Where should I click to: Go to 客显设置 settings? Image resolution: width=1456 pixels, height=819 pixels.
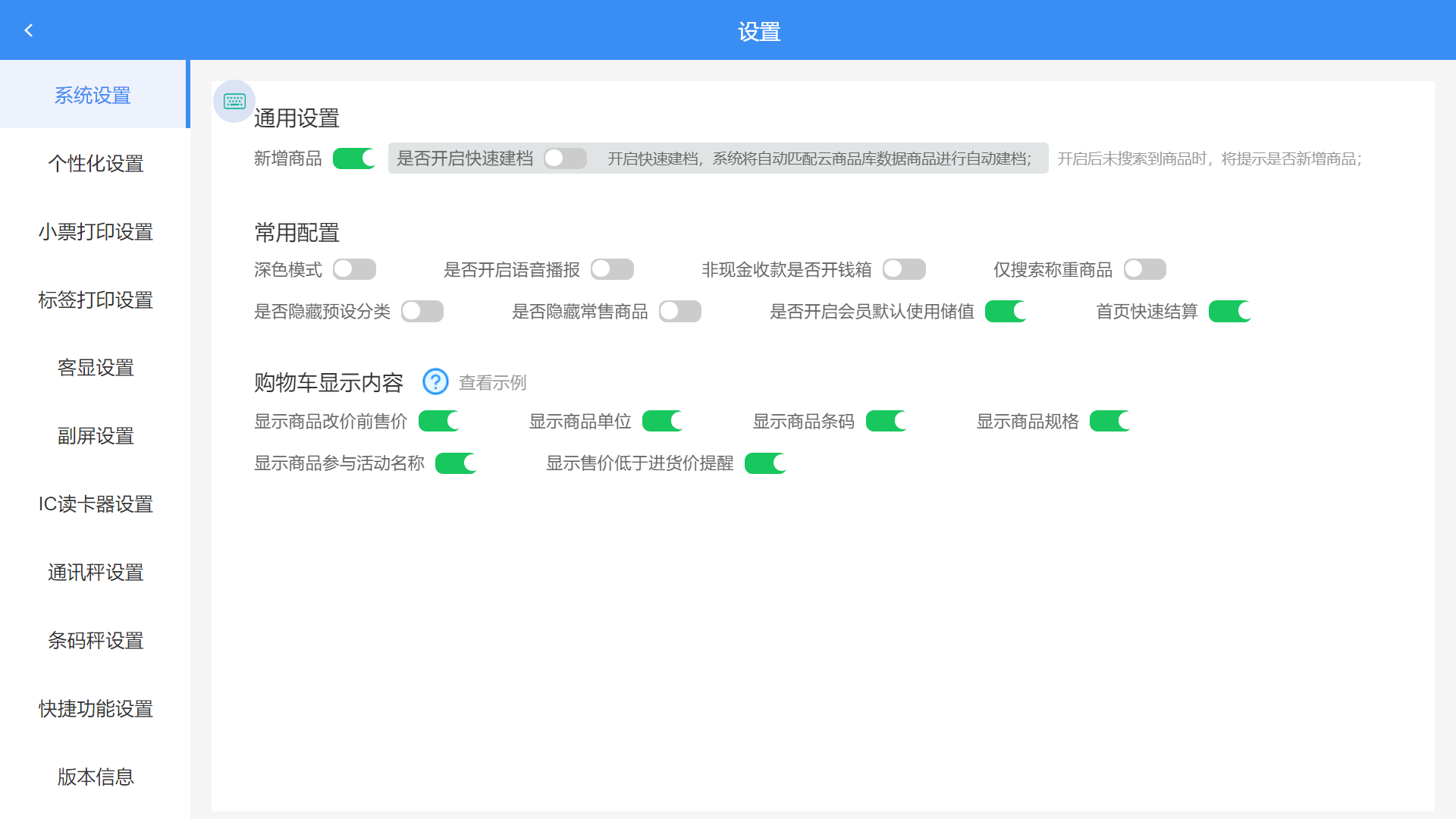(96, 368)
